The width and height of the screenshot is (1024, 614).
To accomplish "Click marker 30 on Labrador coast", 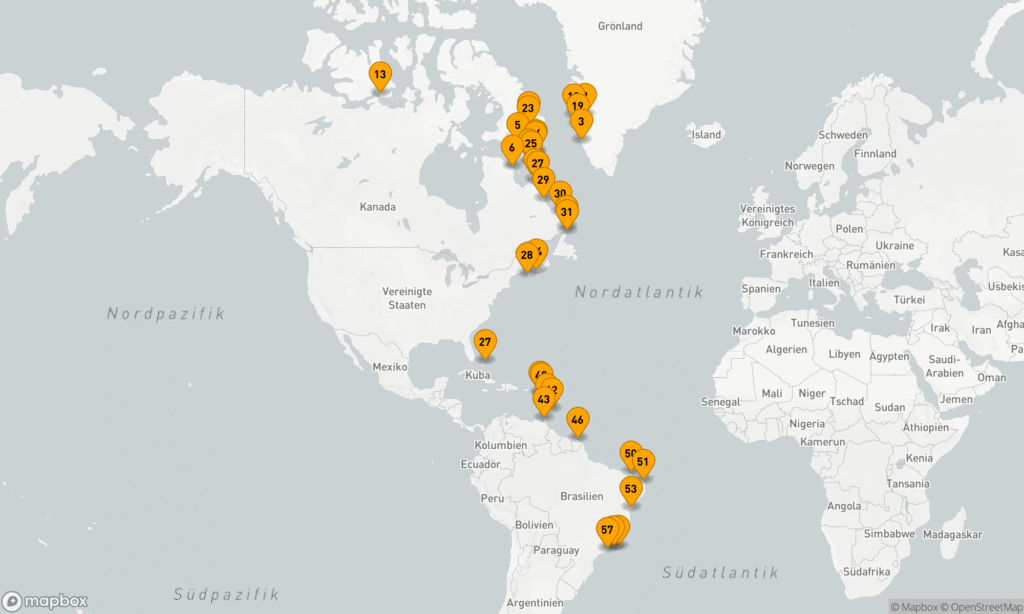I will (560, 194).
